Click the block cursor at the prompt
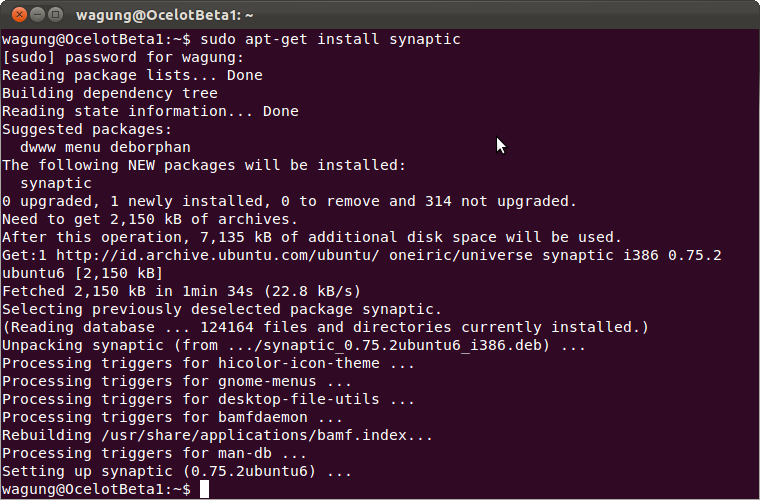 (x=204, y=489)
